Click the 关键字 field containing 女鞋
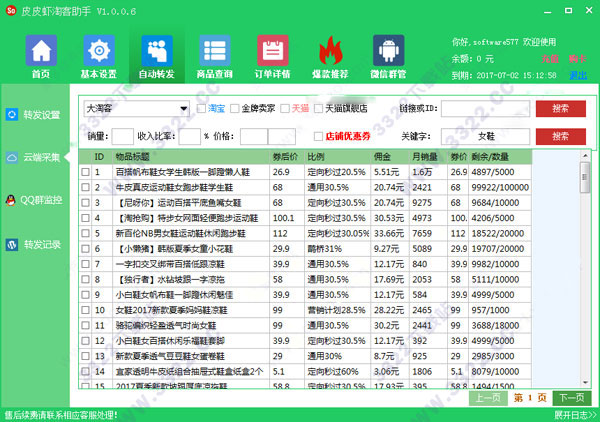Image resolution: width=600 pixels, height=422 pixels. click(x=486, y=136)
